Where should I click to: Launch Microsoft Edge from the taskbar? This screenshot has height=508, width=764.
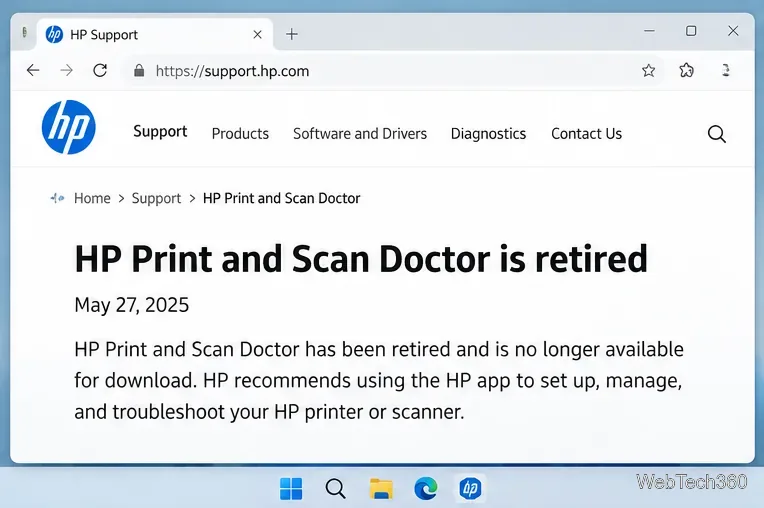pos(425,489)
